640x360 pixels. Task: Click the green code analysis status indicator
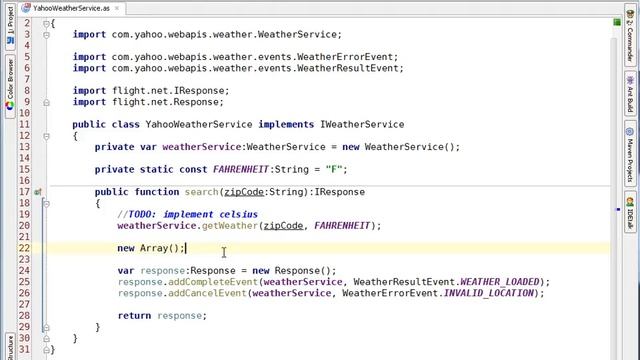(617, 22)
